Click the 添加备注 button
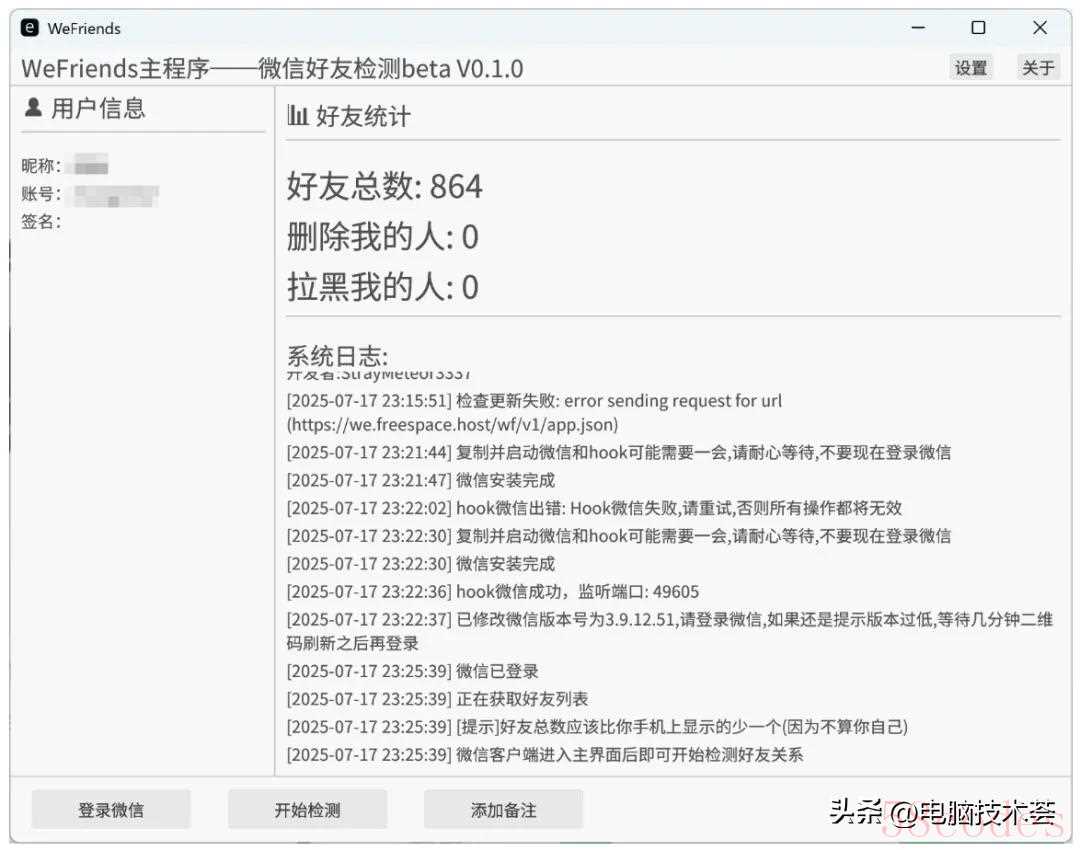 click(x=503, y=809)
